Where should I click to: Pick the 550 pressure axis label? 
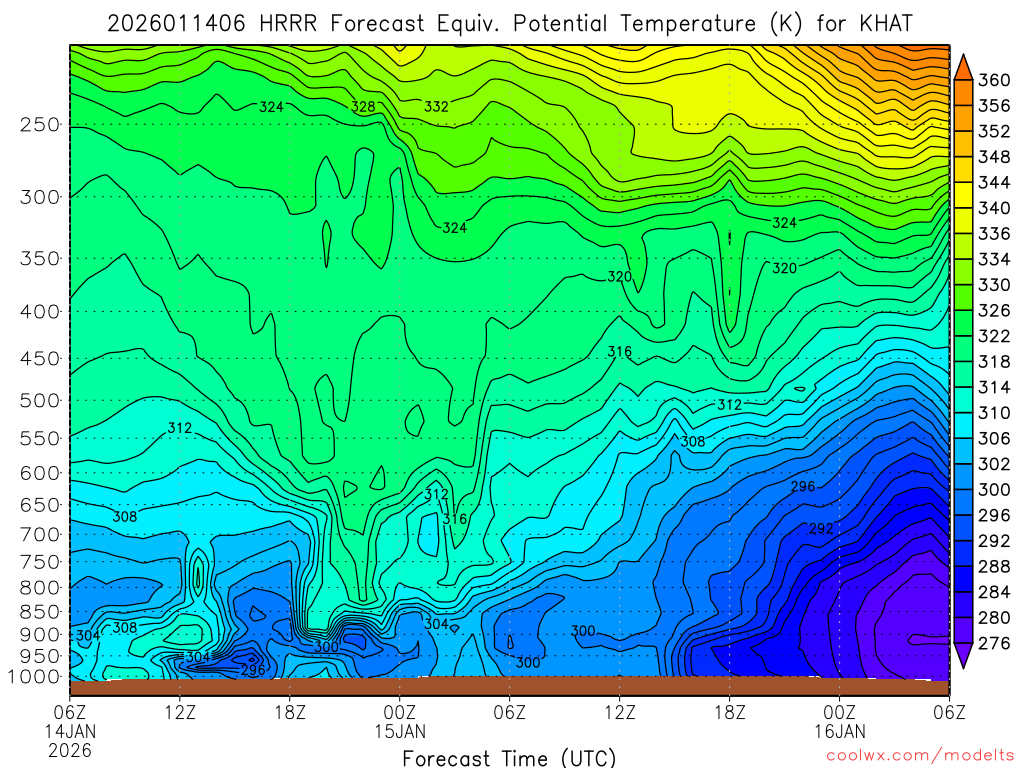[40, 438]
